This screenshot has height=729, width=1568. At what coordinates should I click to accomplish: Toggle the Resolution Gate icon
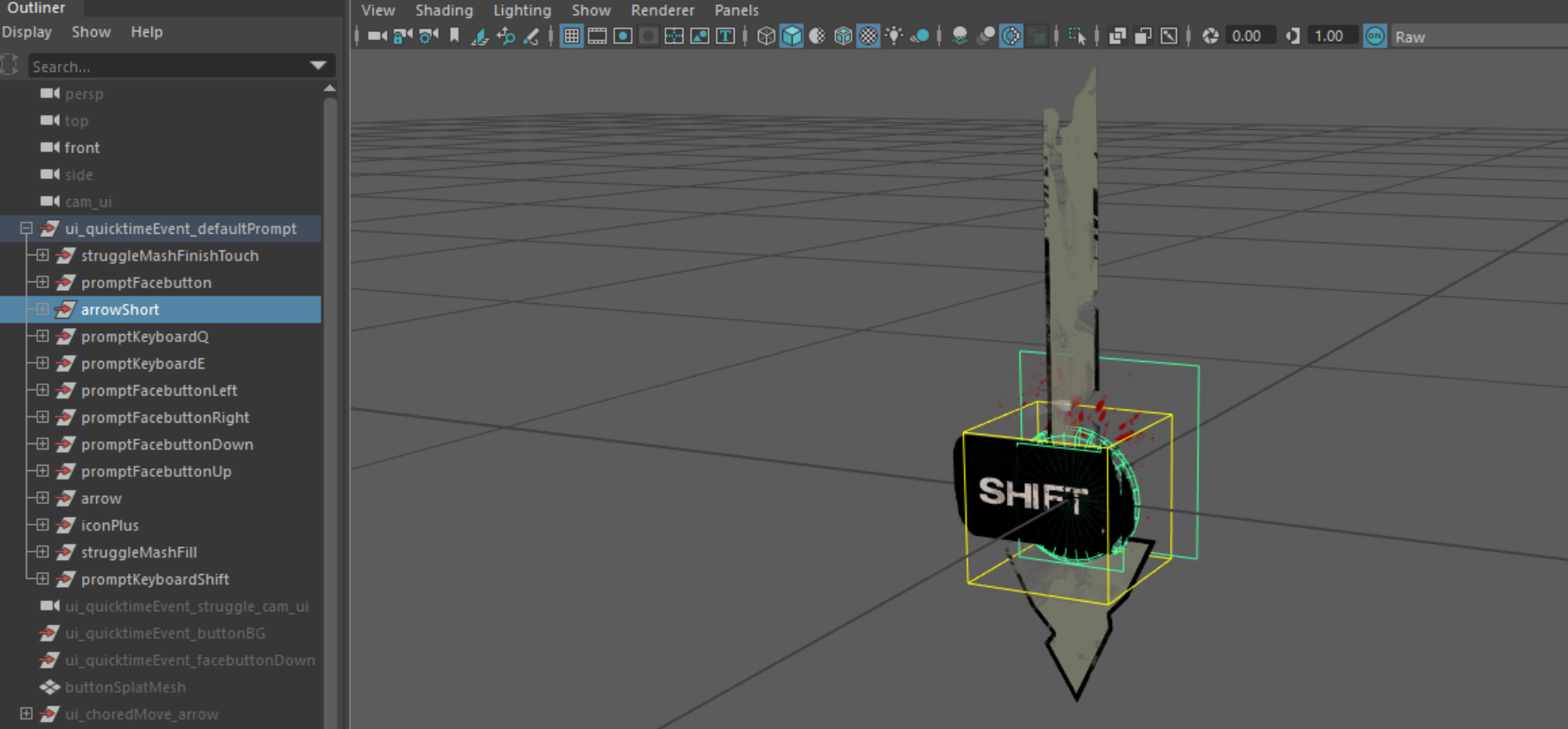[x=623, y=36]
